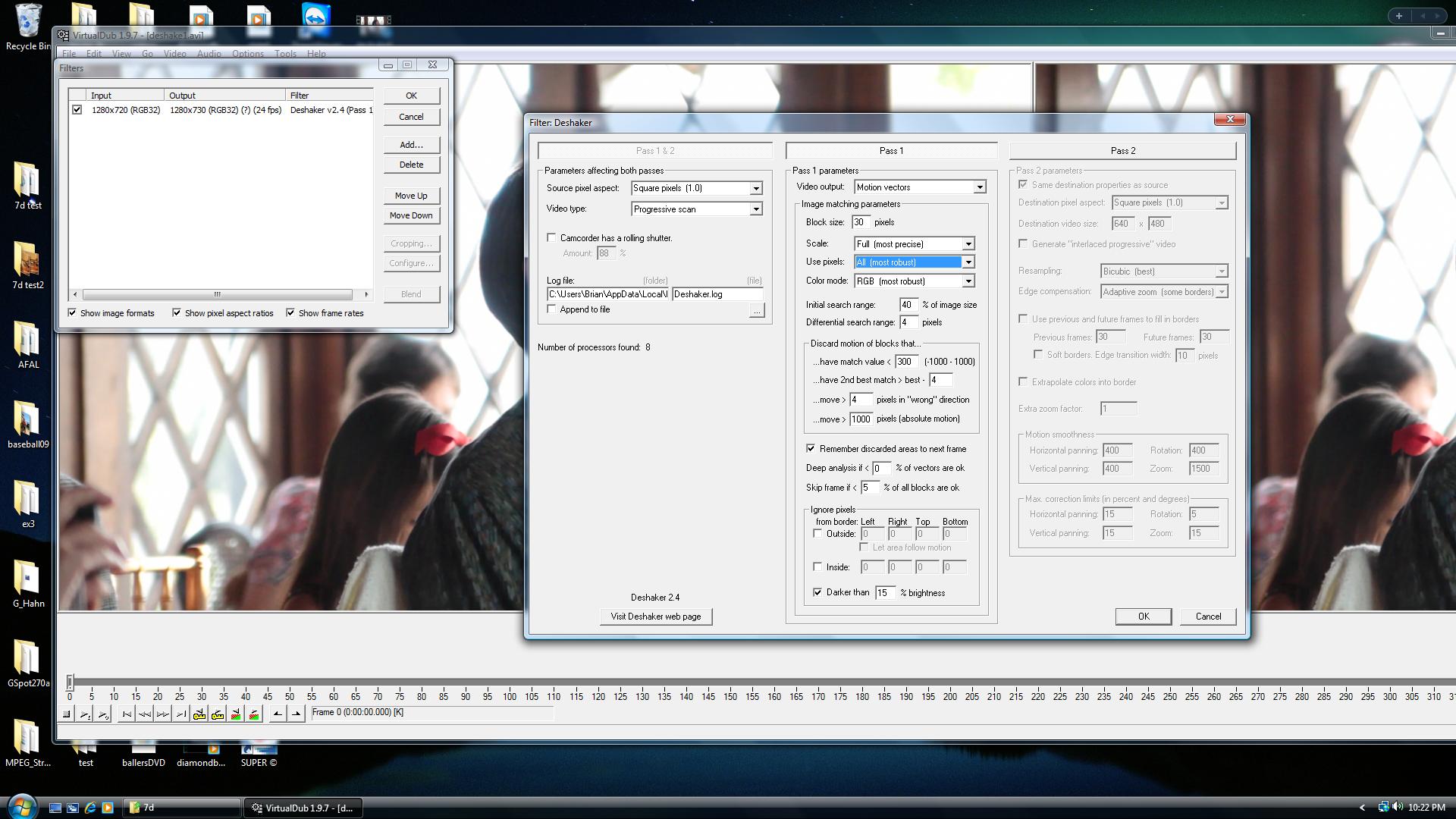Open the Video output dropdown
The height and width of the screenshot is (819, 1456).
pos(979,187)
